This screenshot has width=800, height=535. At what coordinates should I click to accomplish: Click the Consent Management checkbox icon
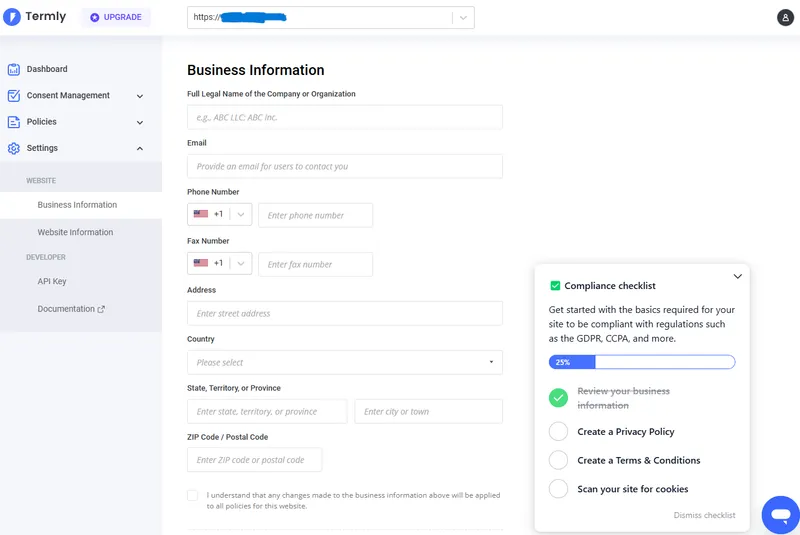tap(14, 95)
